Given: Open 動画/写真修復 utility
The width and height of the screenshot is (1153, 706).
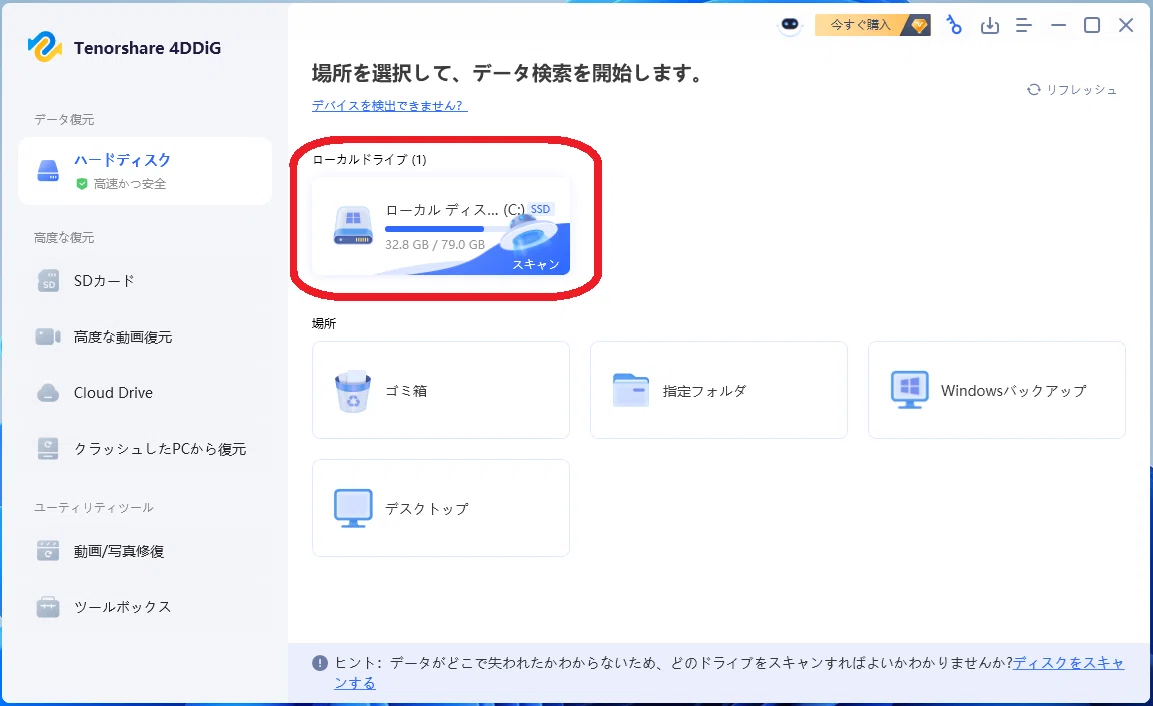Looking at the screenshot, I should coord(145,551).
